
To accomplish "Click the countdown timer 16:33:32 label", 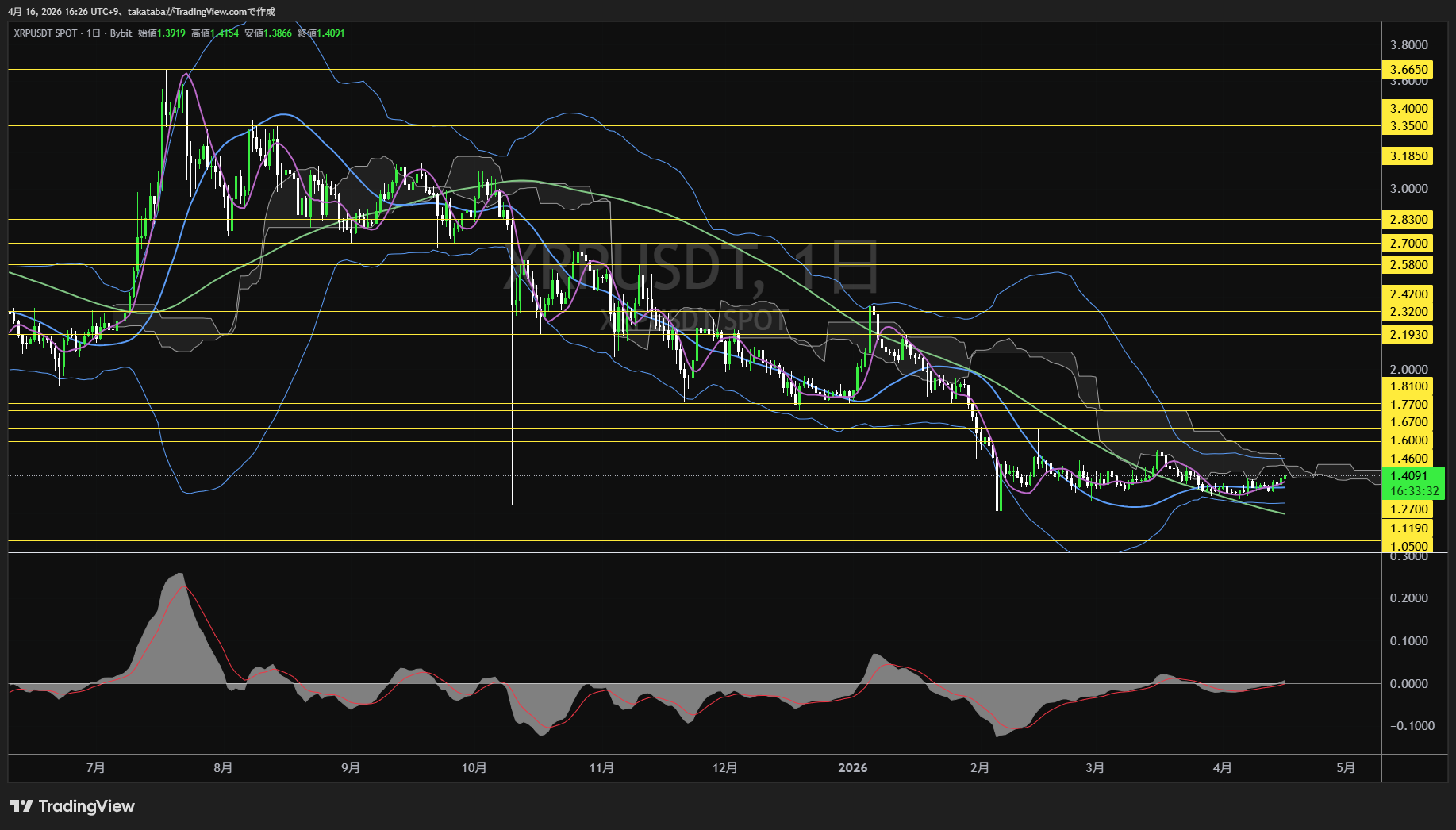I will 1413,491.
